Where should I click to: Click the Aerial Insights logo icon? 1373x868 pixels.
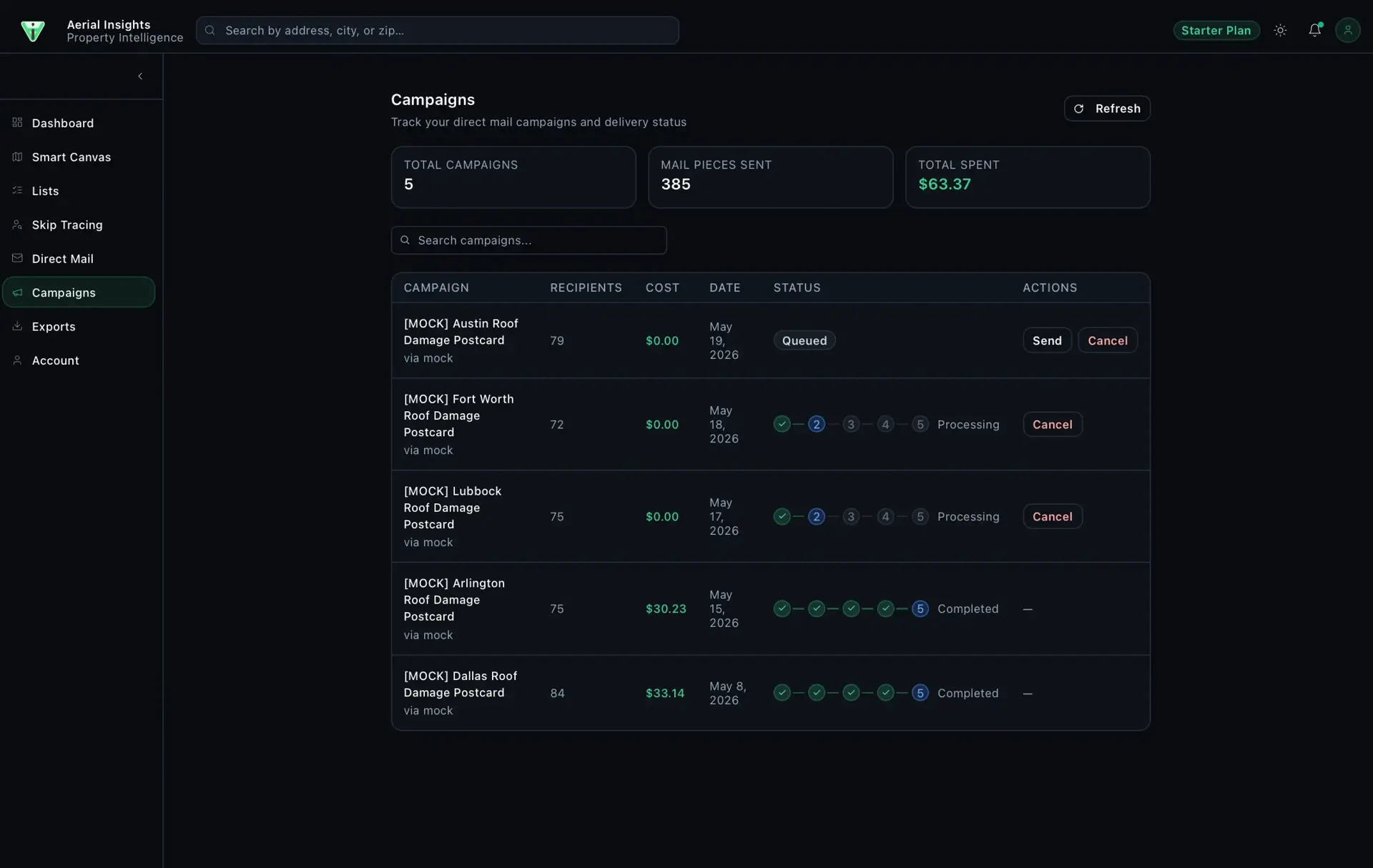[33, 31]
